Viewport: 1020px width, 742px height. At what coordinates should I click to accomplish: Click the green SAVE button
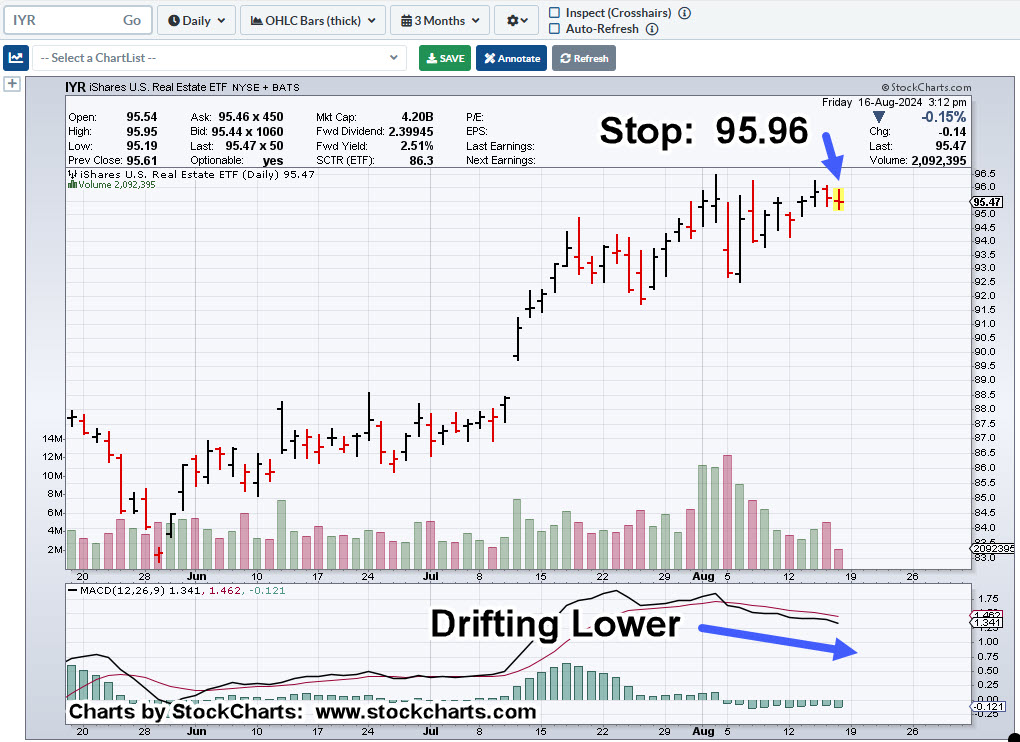tap(444, 58)
